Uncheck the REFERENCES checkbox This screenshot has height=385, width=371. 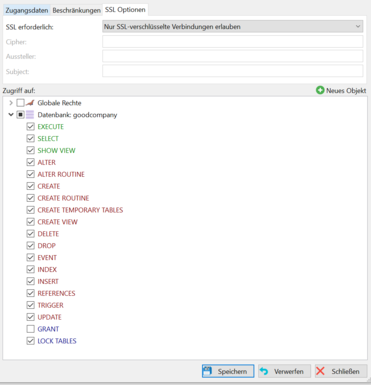point(30,293)
